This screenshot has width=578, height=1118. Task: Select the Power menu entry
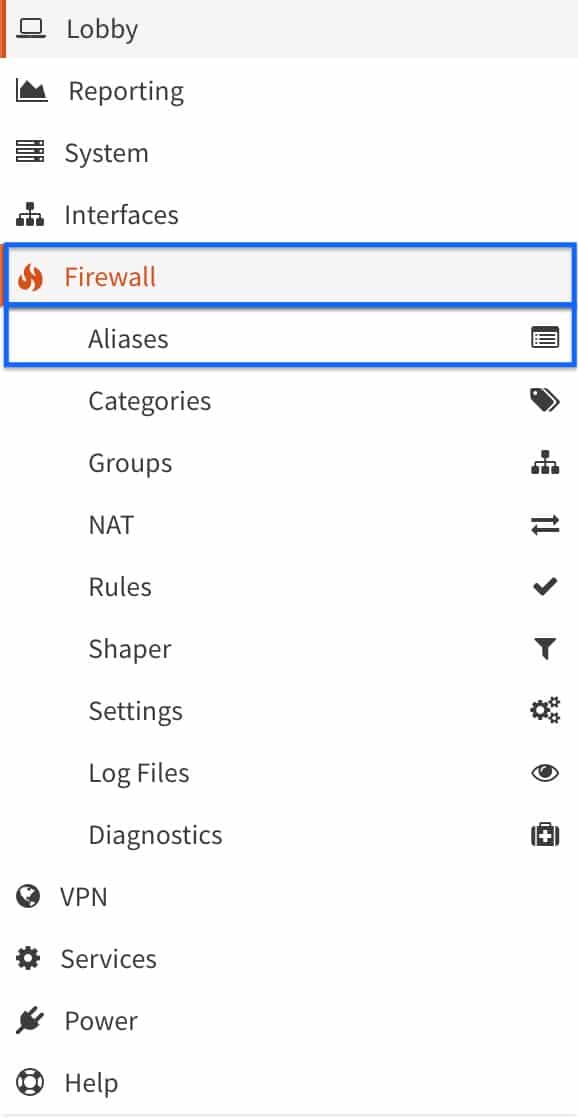tap(289, 1020)
